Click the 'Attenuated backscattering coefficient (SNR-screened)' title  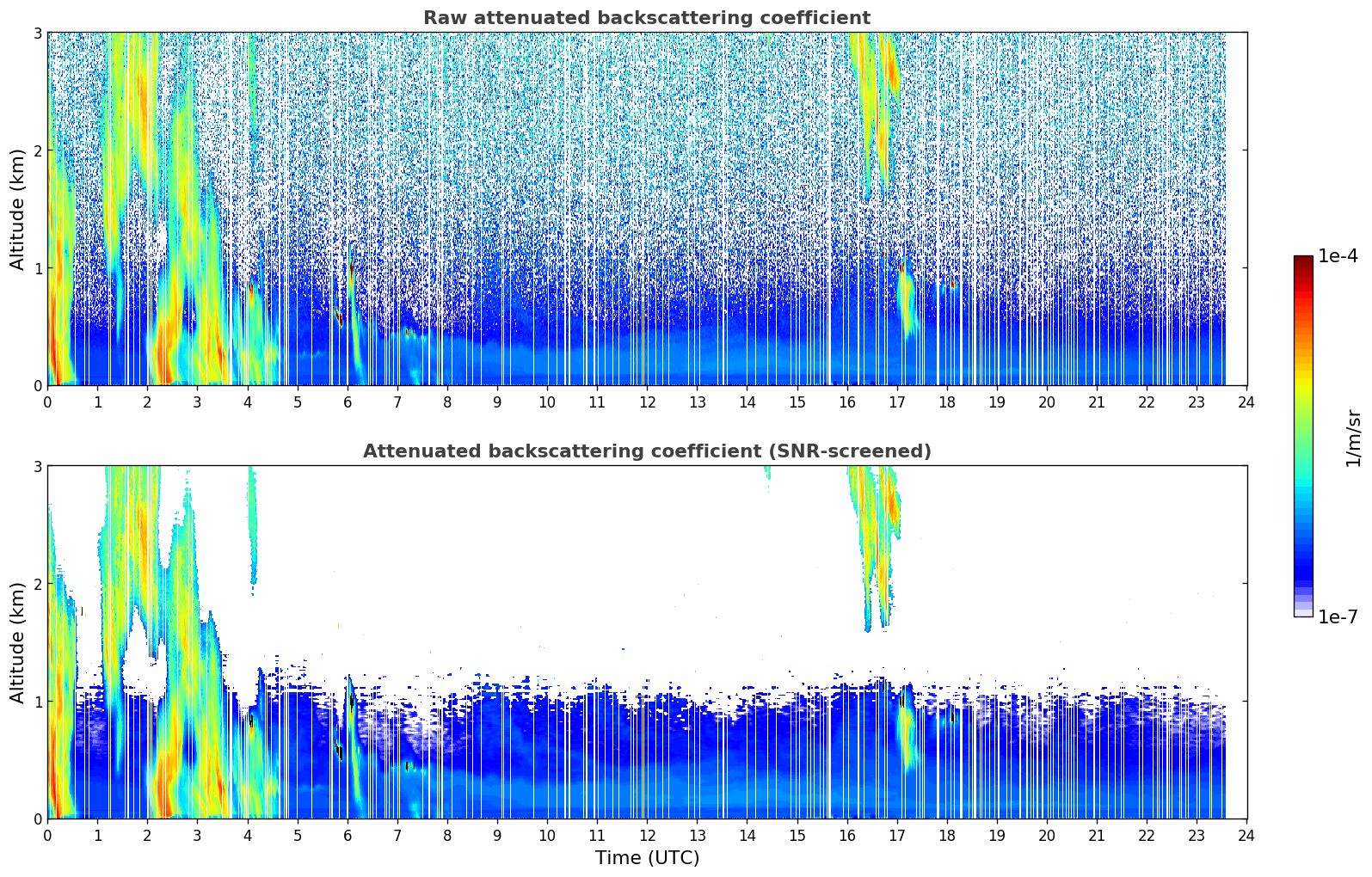click(x=646, y=451)
